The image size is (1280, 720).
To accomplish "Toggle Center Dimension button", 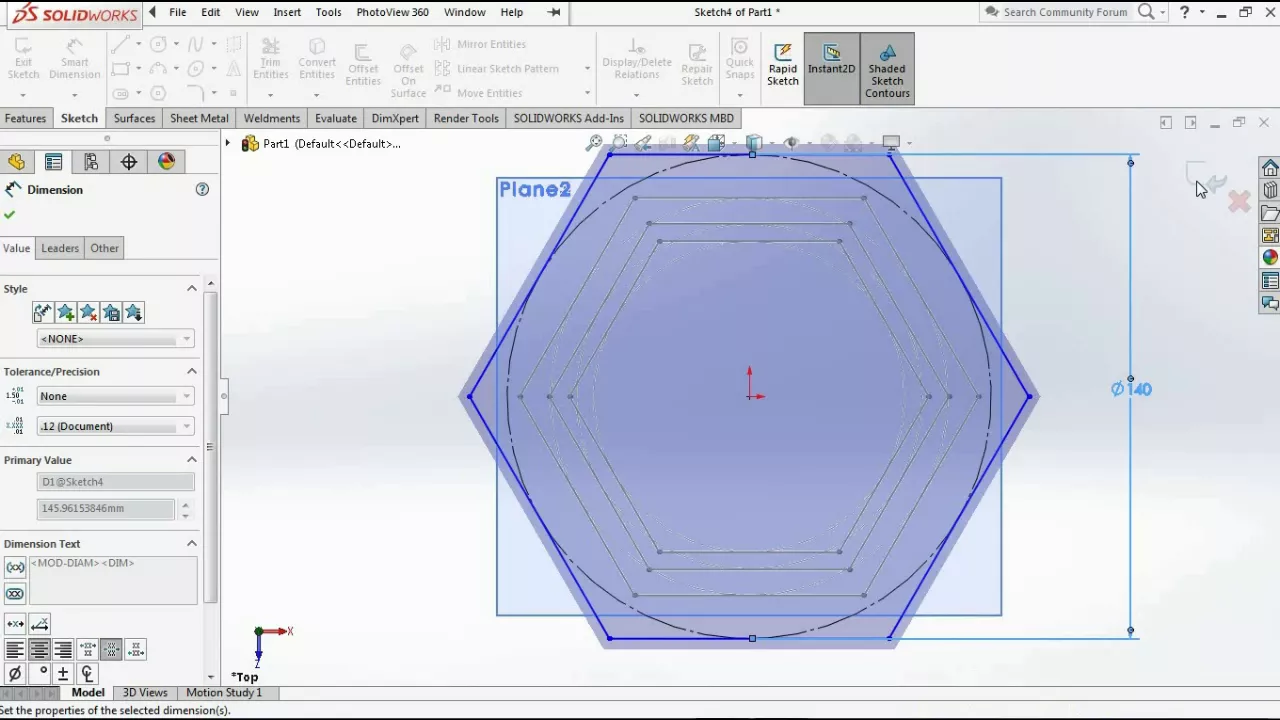I will coord(15,624).
